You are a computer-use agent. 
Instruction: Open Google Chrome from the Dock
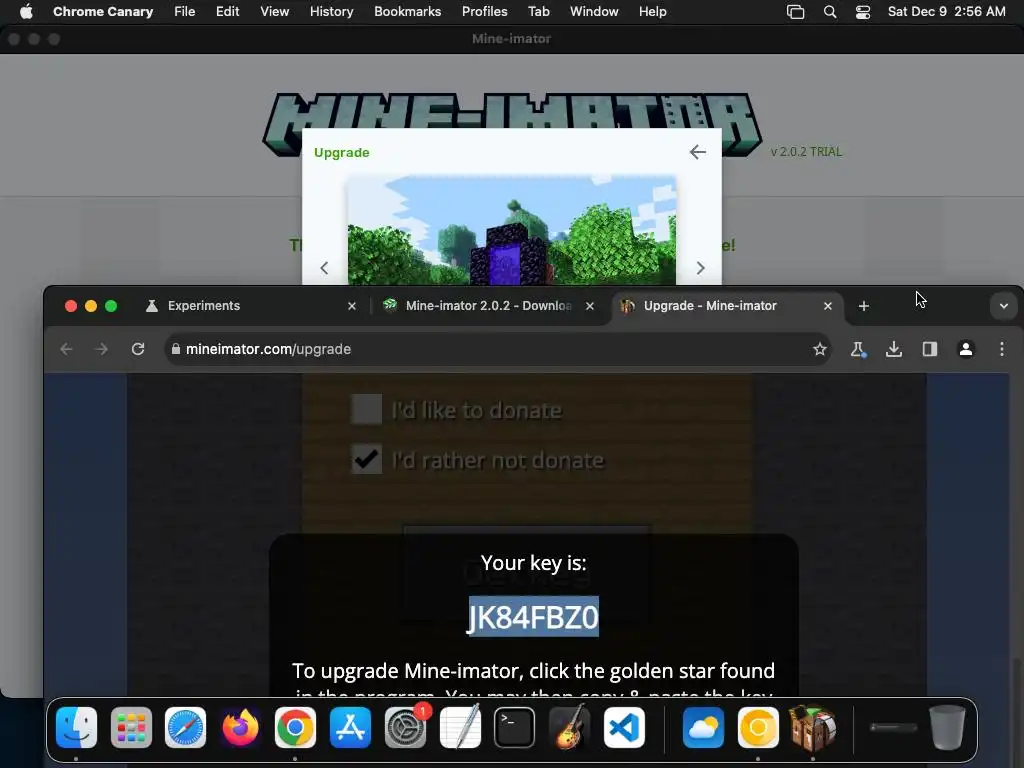[295, 727]
